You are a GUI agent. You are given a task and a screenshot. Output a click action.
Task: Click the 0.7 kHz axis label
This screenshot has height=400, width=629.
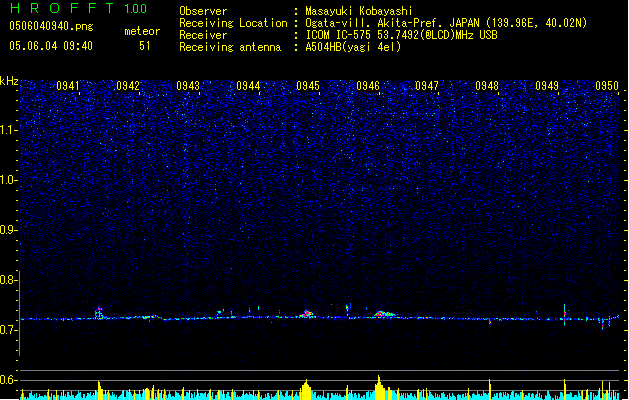click(x=9, y=330)
